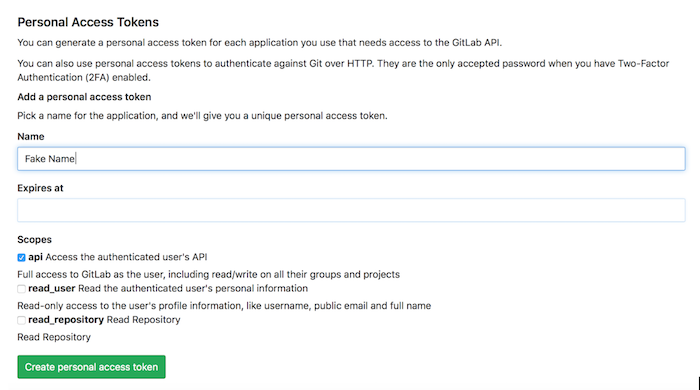
Task: Click the Name field label
Action: 31,137
